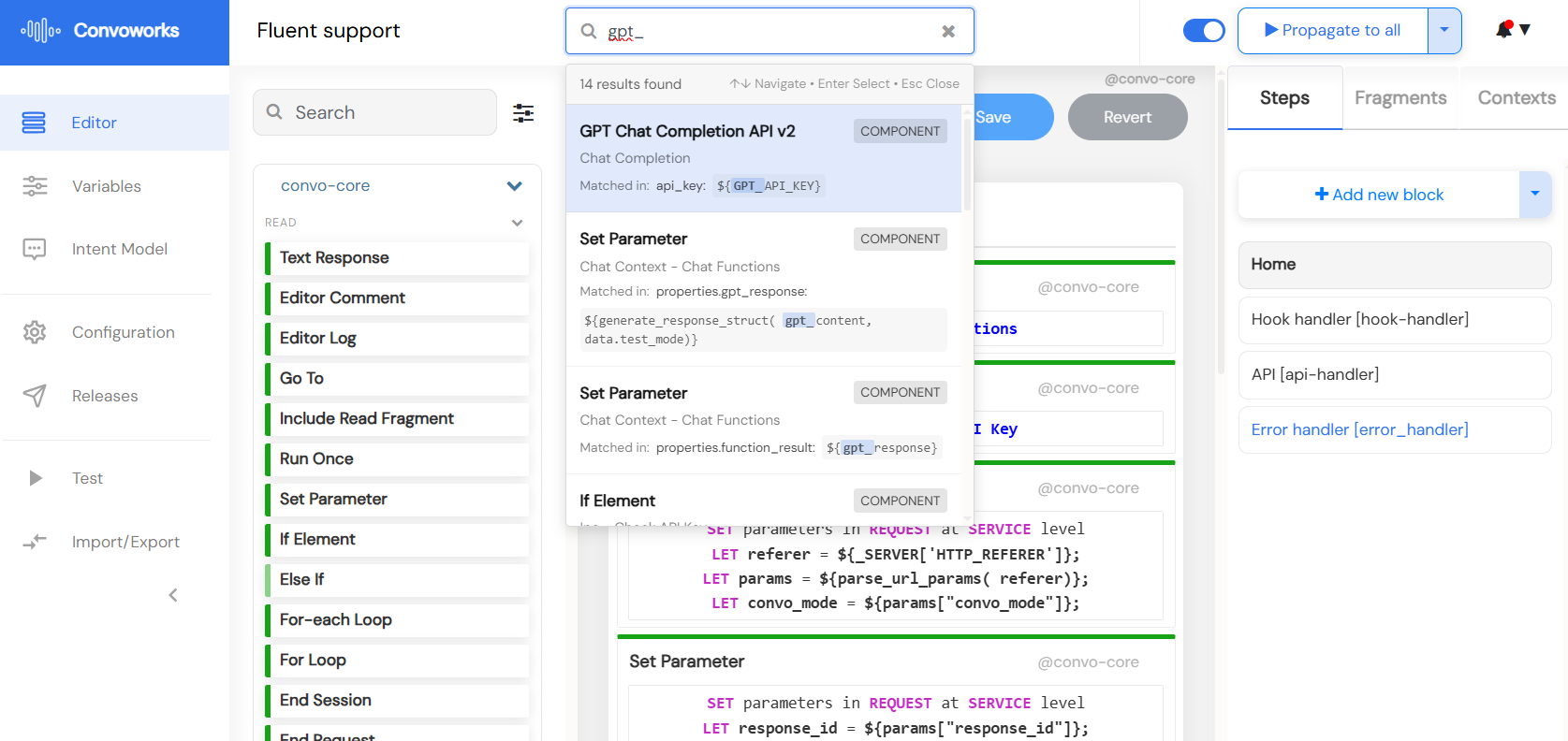Select Set Parameter result matching function_result
This screenshot has height=741, width=1568.
click(x=764, y=420)
